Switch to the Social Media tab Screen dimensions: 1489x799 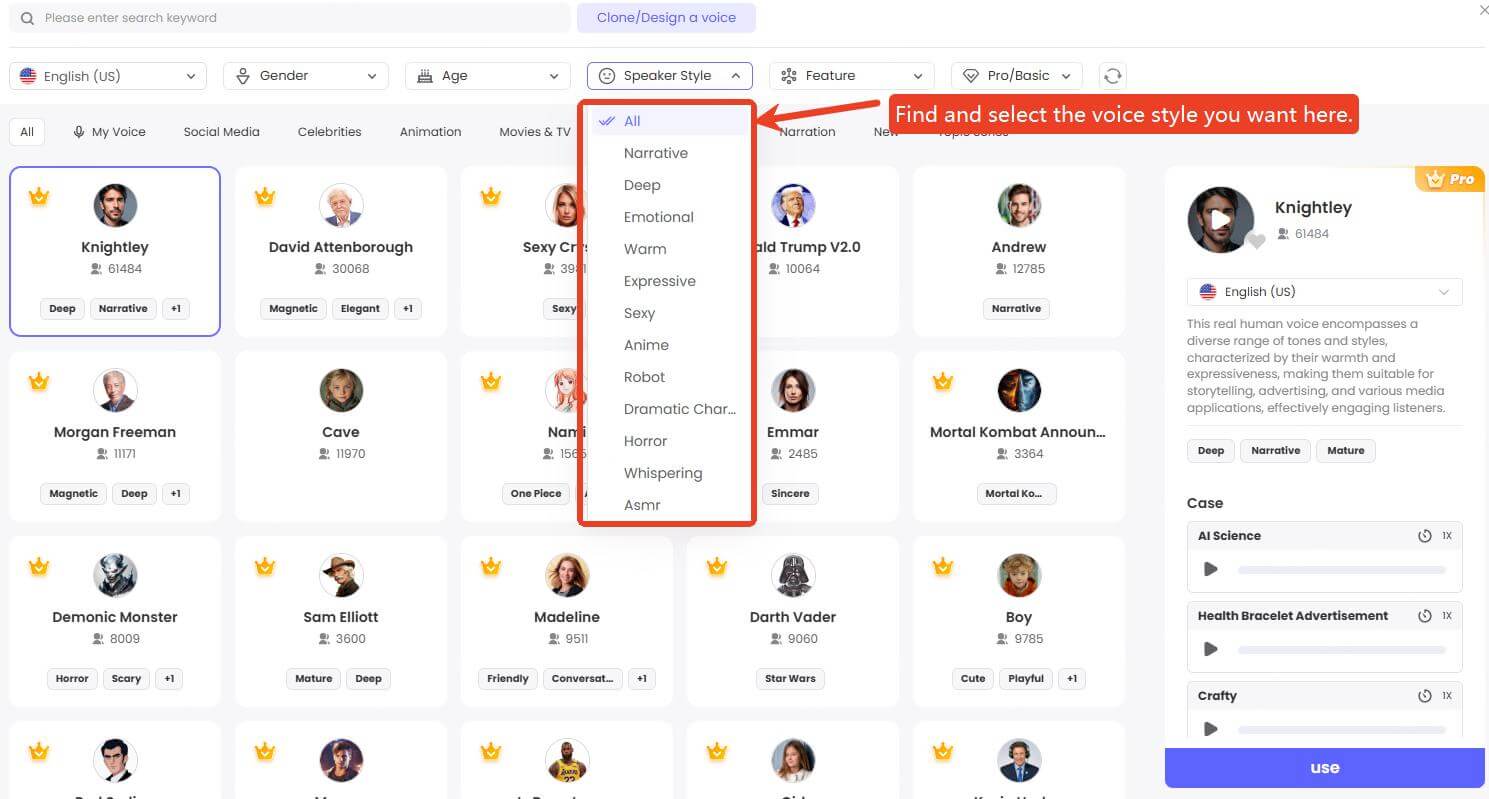pyautogui.click(x=221, y=132)
